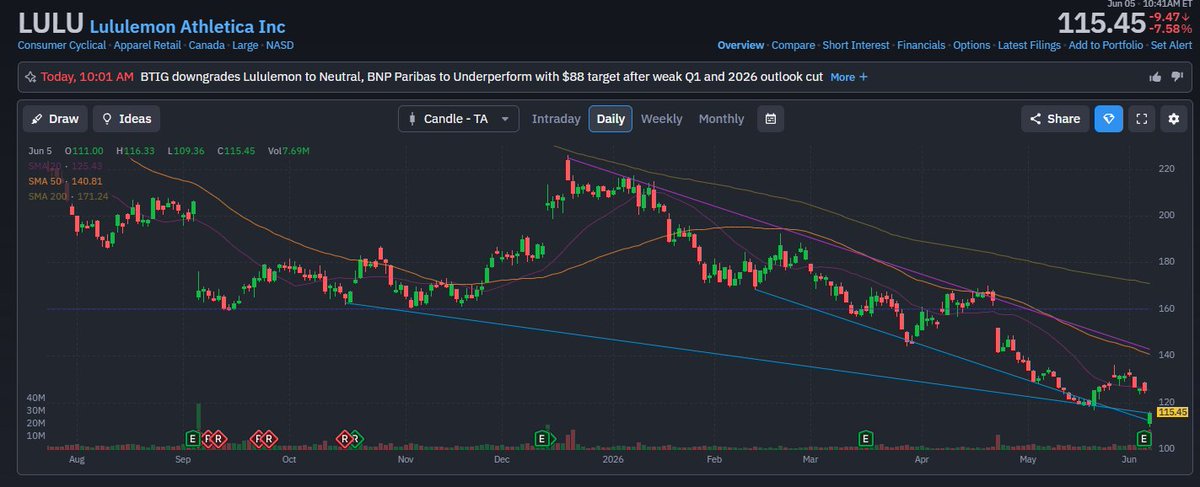Expand news with More + link
The height and width of the screenshot is (487, 1200).
tap(849, 77)
